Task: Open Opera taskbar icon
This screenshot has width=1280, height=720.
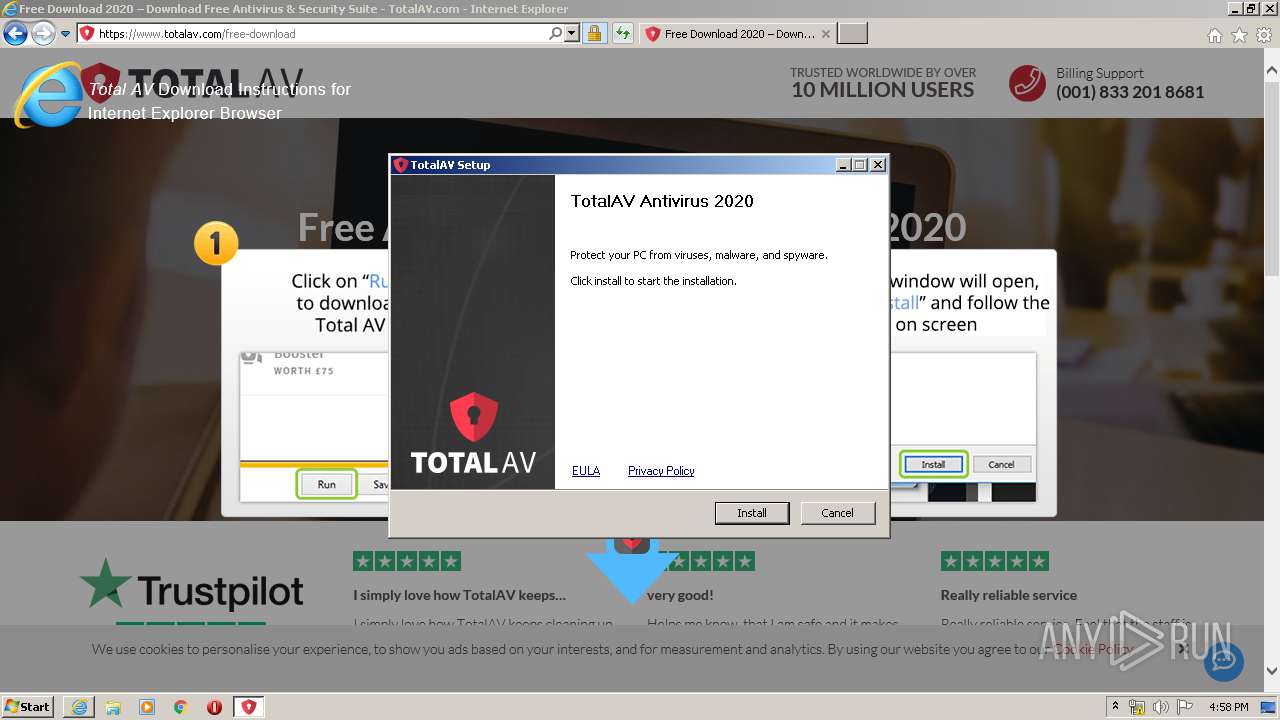Action: [x=214, y=706]
